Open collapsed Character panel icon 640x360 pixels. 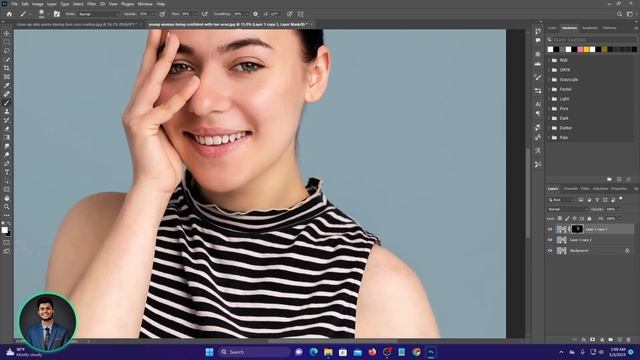coord(538,104)
